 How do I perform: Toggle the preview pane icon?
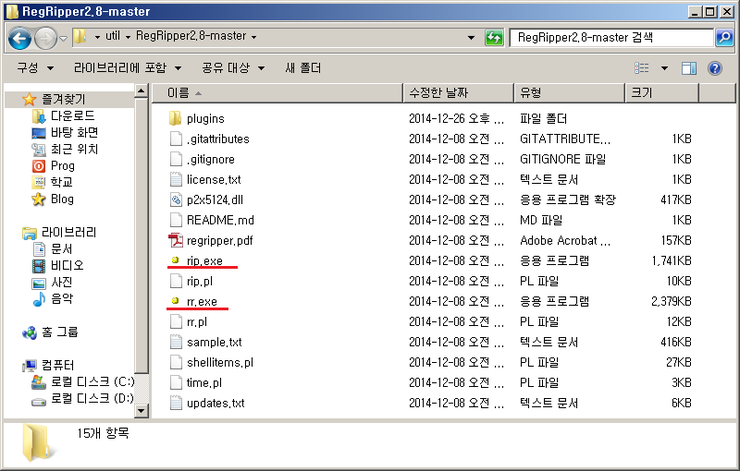click(689, 68)
